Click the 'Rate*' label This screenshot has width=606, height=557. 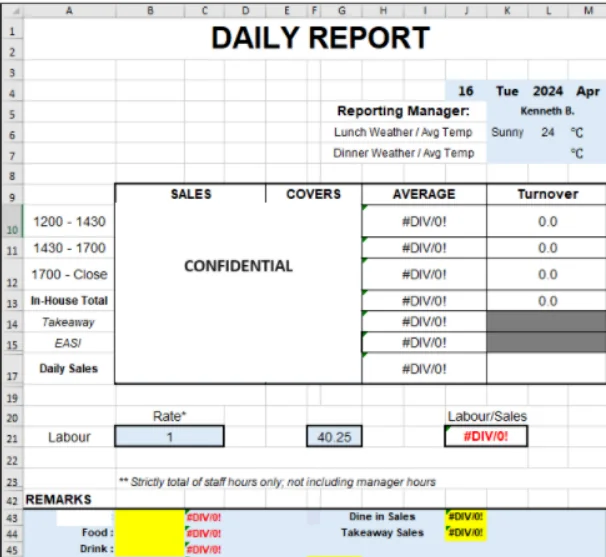coord(169,416)
